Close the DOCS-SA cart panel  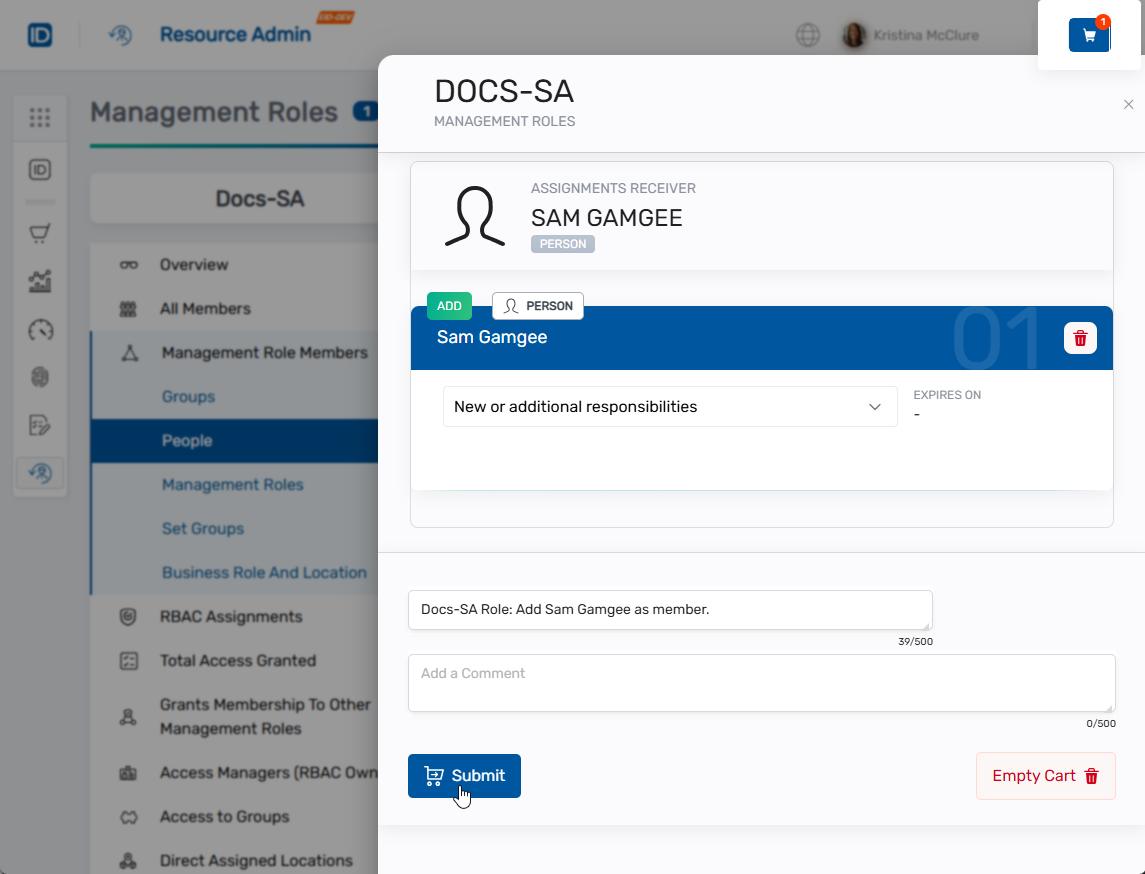1128,105
